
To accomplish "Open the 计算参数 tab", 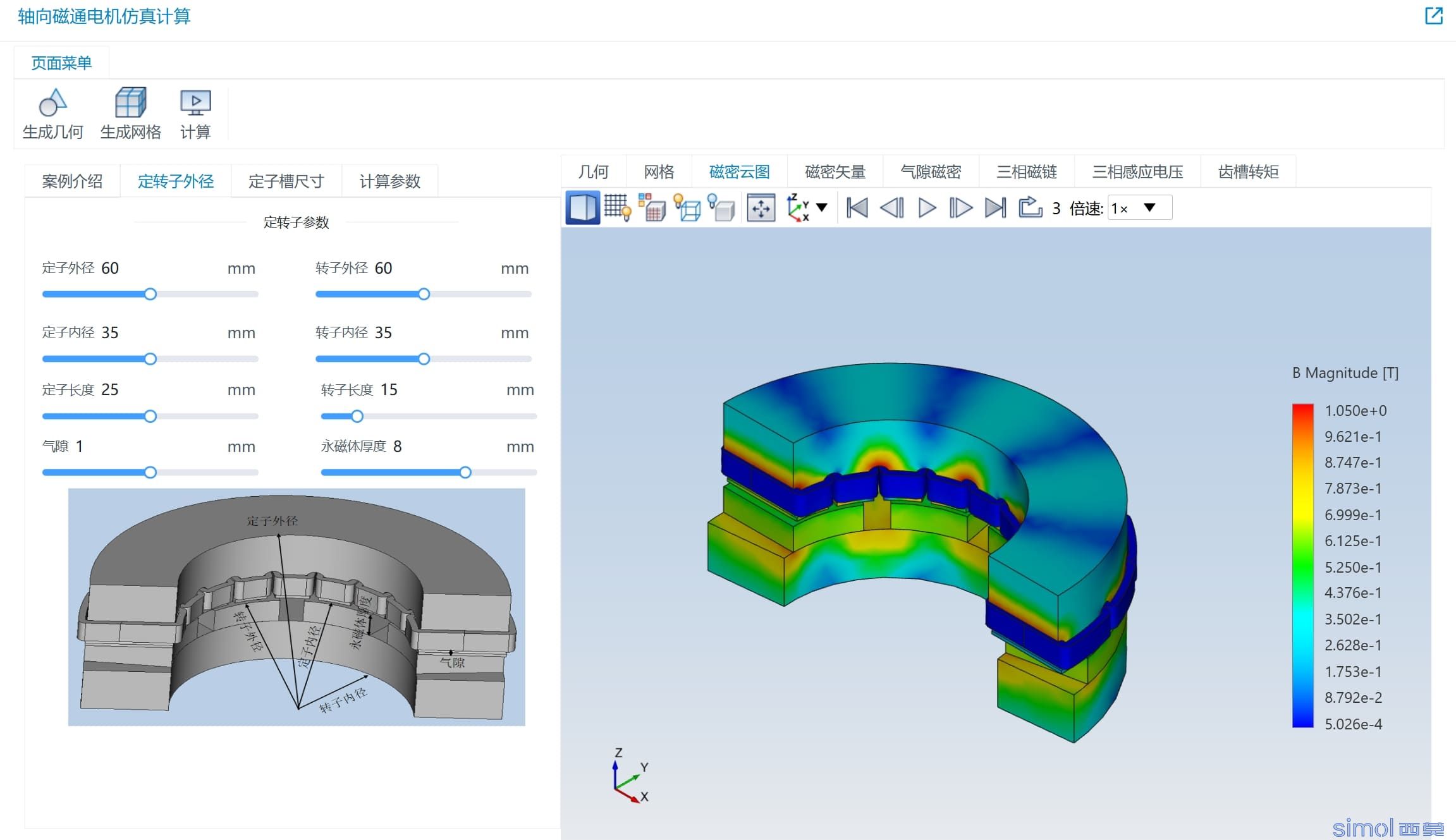I will coord(390,181).
